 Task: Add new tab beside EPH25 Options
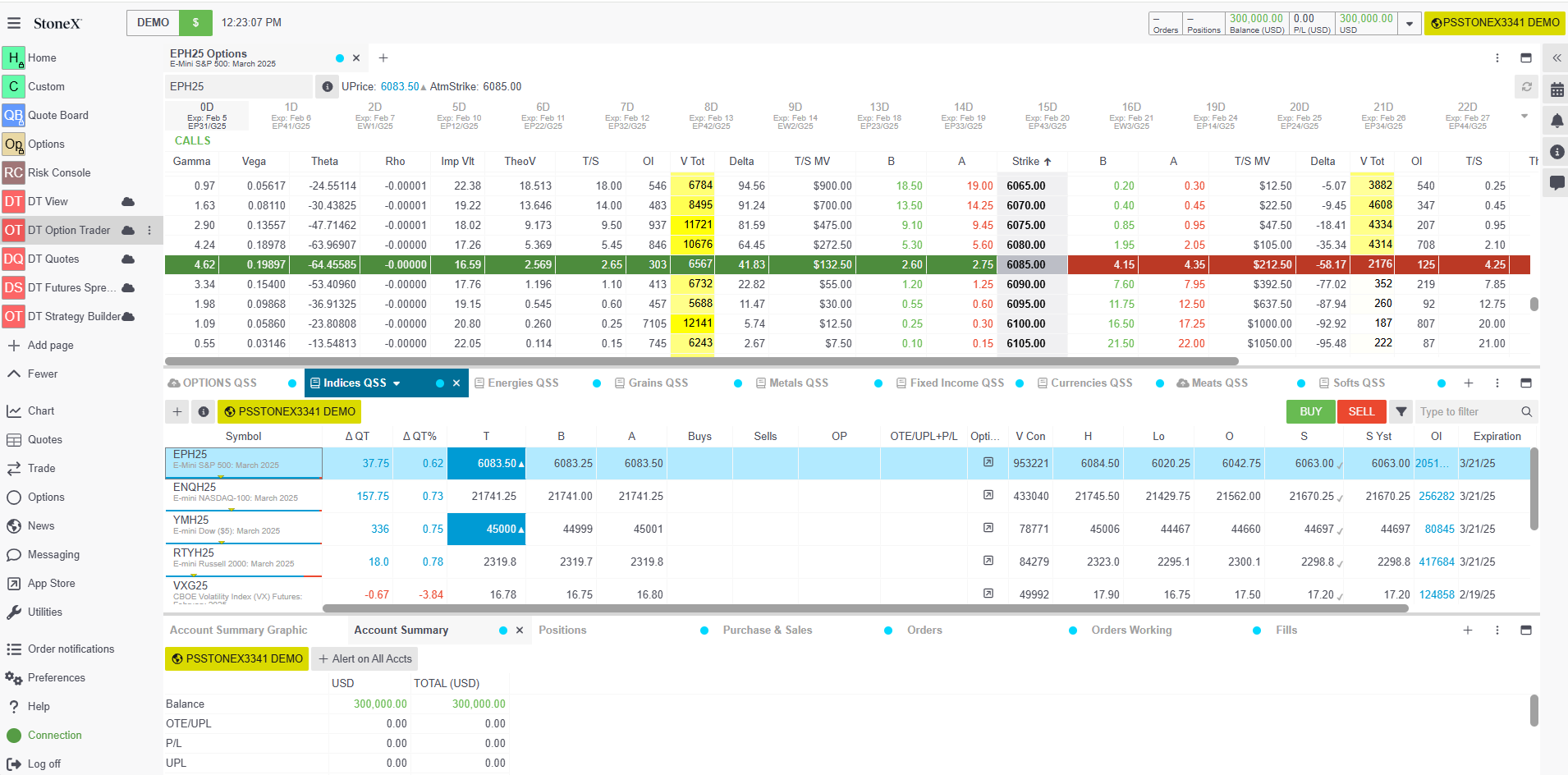(383, 58)
